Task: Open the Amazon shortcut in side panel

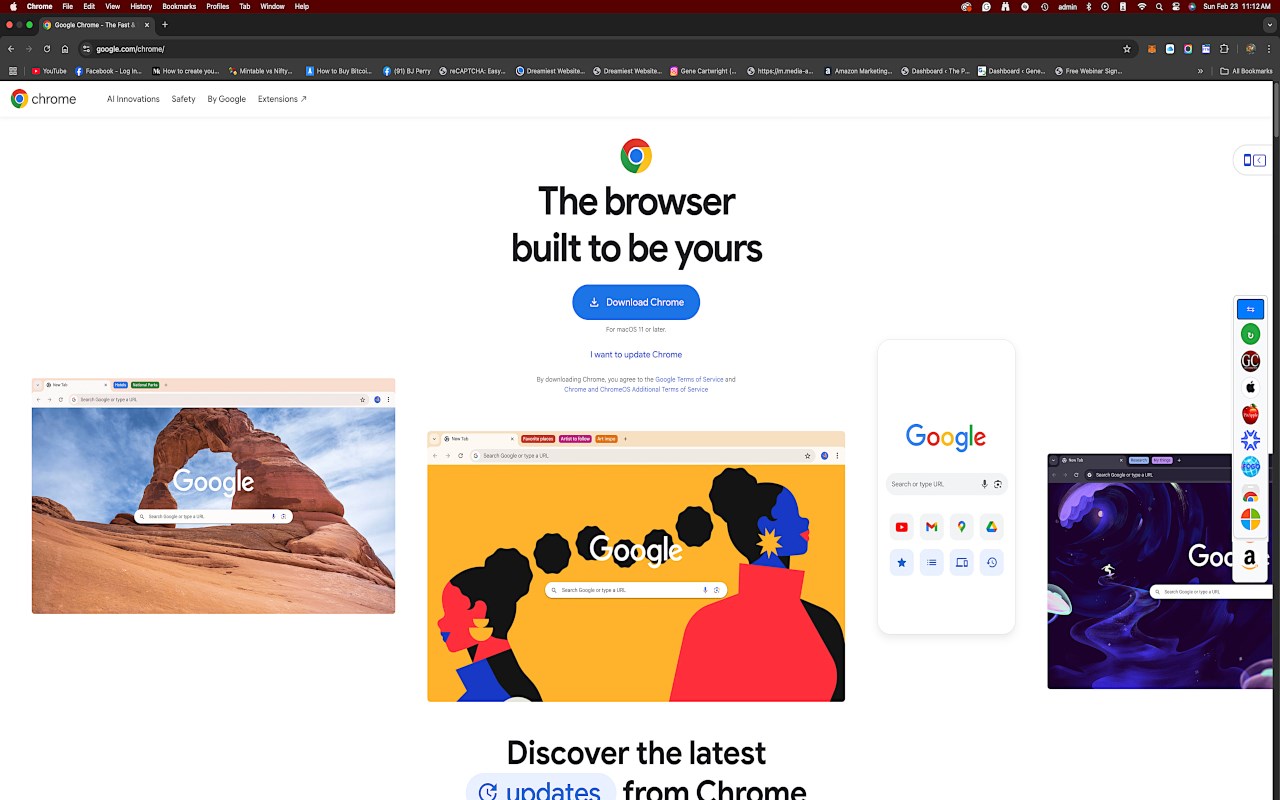Action: (1250, 558)
